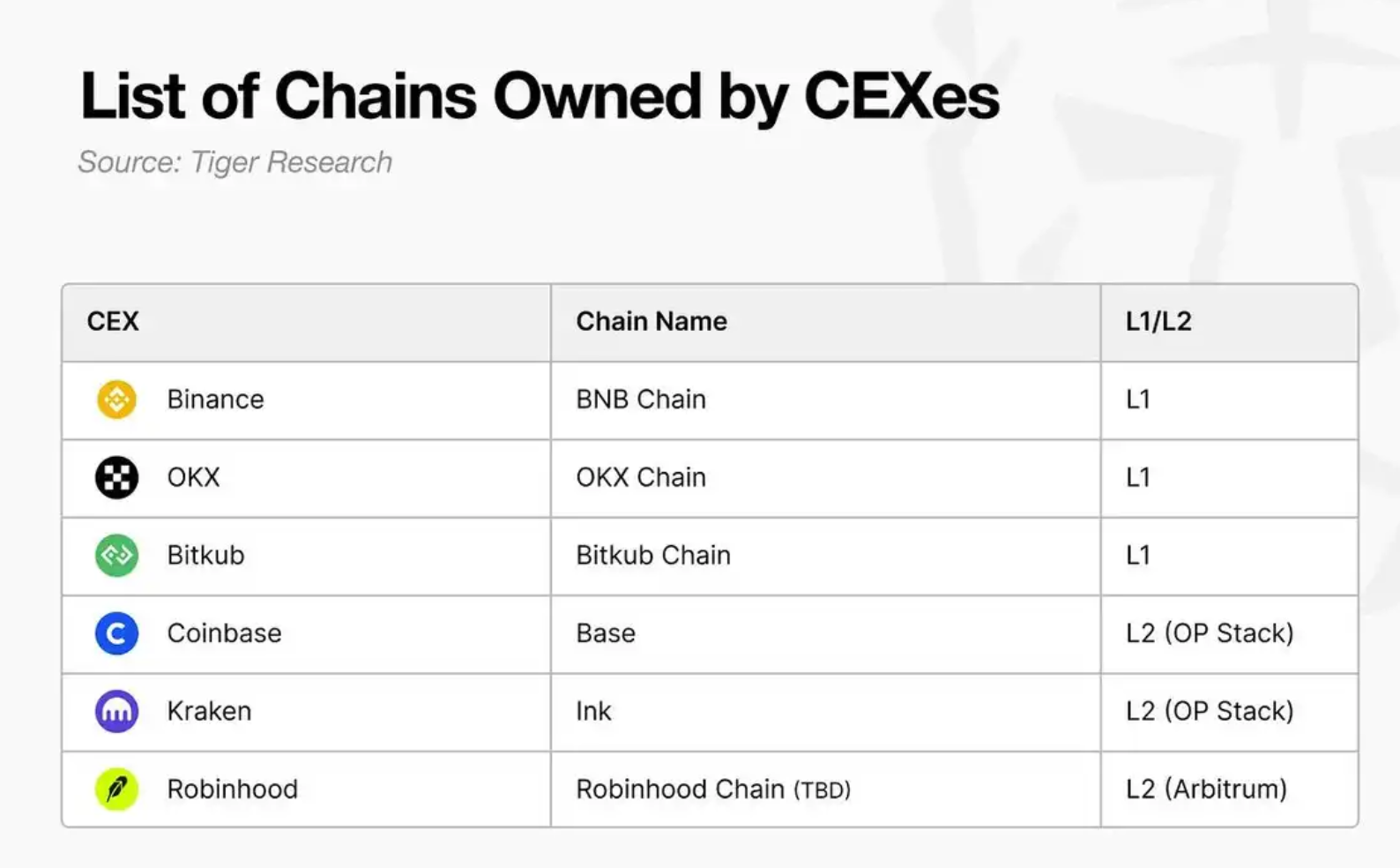Select the CEX column header
Viewport: 1400px width, 868px height.
(113, 321)
